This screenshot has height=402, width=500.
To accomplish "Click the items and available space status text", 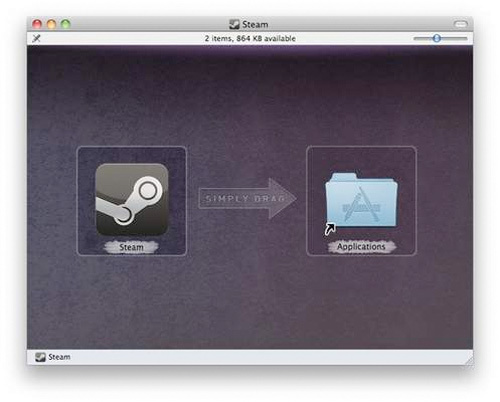I will pos(250,38).
